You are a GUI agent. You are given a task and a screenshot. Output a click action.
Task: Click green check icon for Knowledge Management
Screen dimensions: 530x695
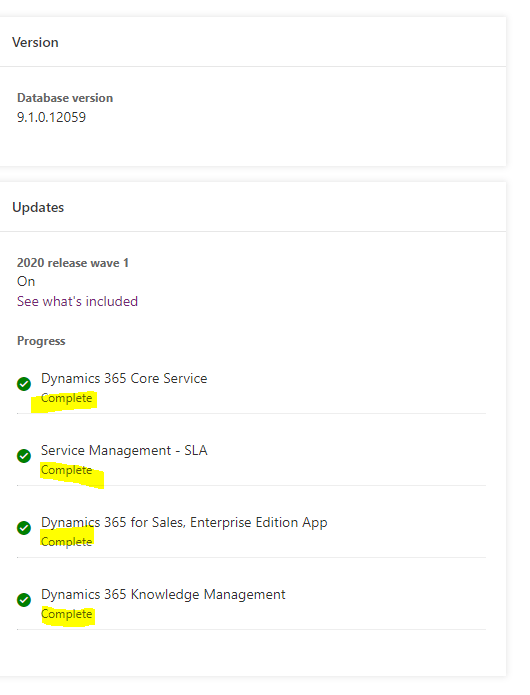pos(24,600)
